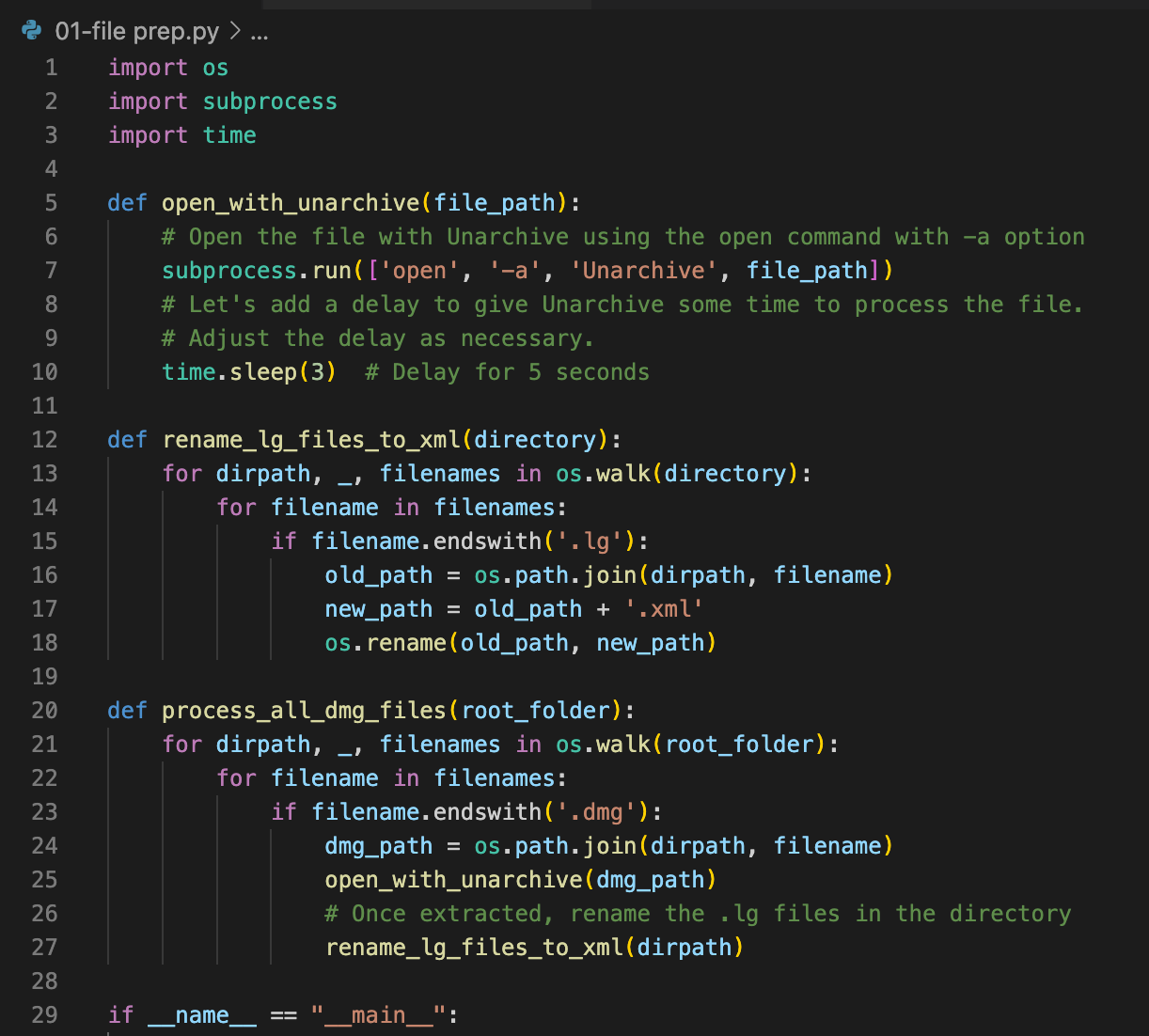Click 'time' in the 'import time' line
This screenshot has width=1149, height=1036.
point(229,135)
